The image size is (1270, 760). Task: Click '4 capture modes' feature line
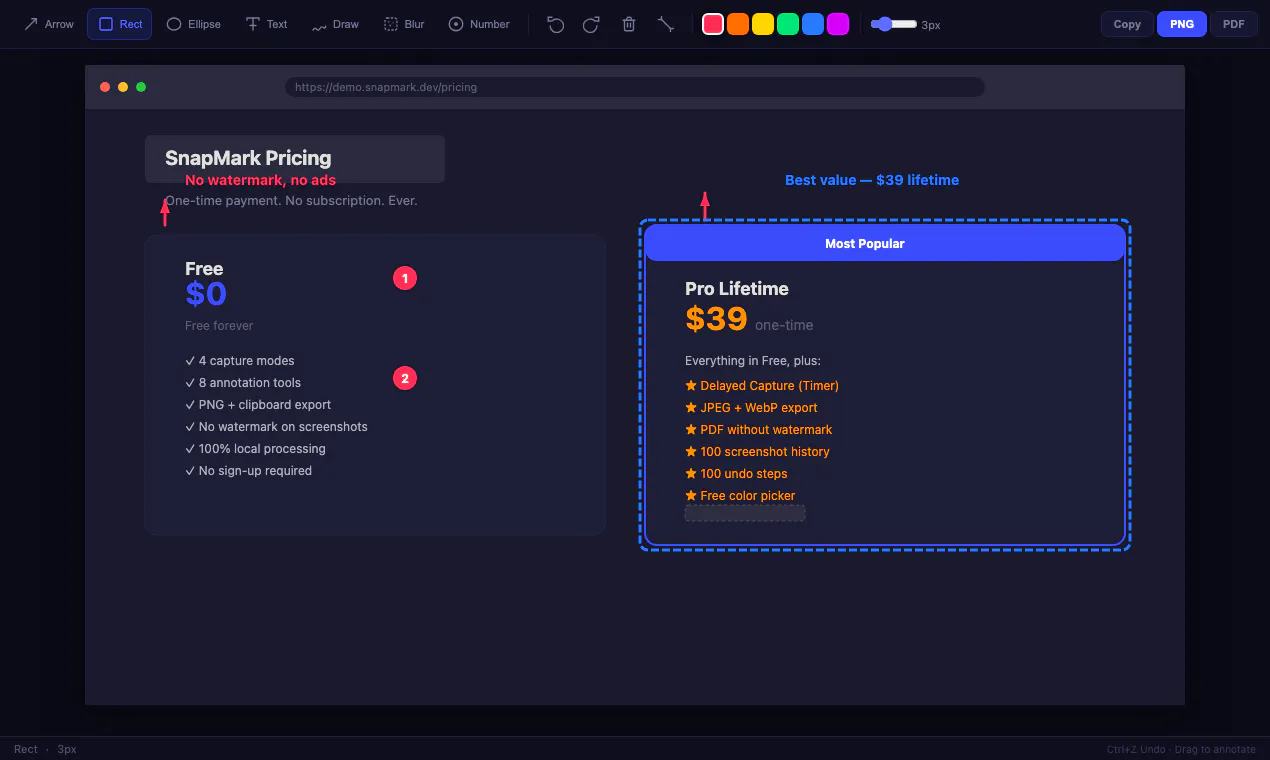[240, 361]
